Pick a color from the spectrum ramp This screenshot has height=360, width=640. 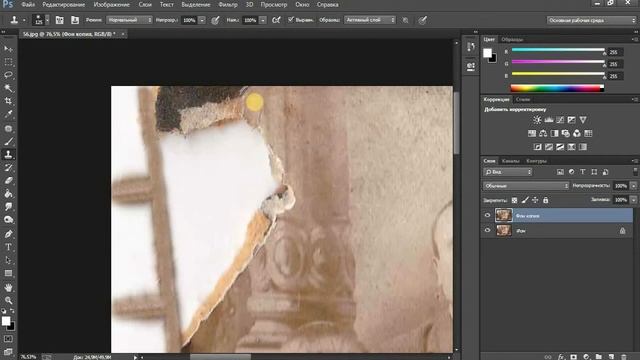tap(557, 88)
